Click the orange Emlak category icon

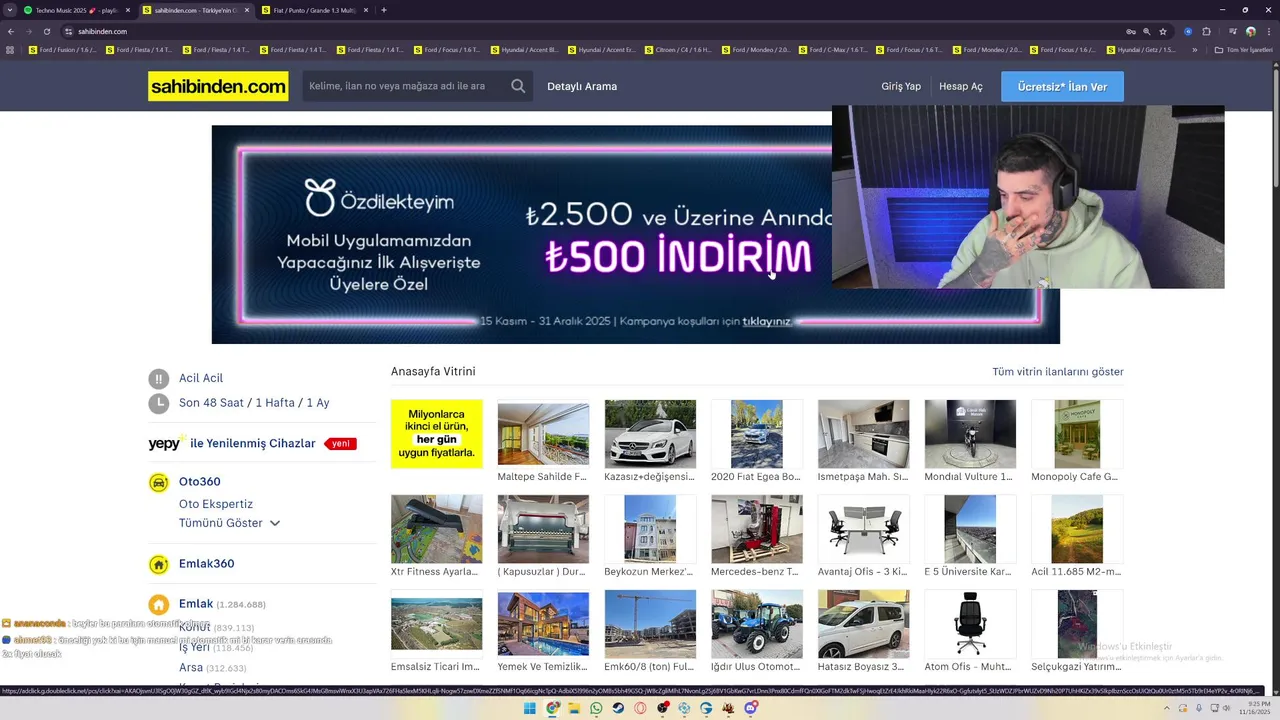[x=158, y=604]
